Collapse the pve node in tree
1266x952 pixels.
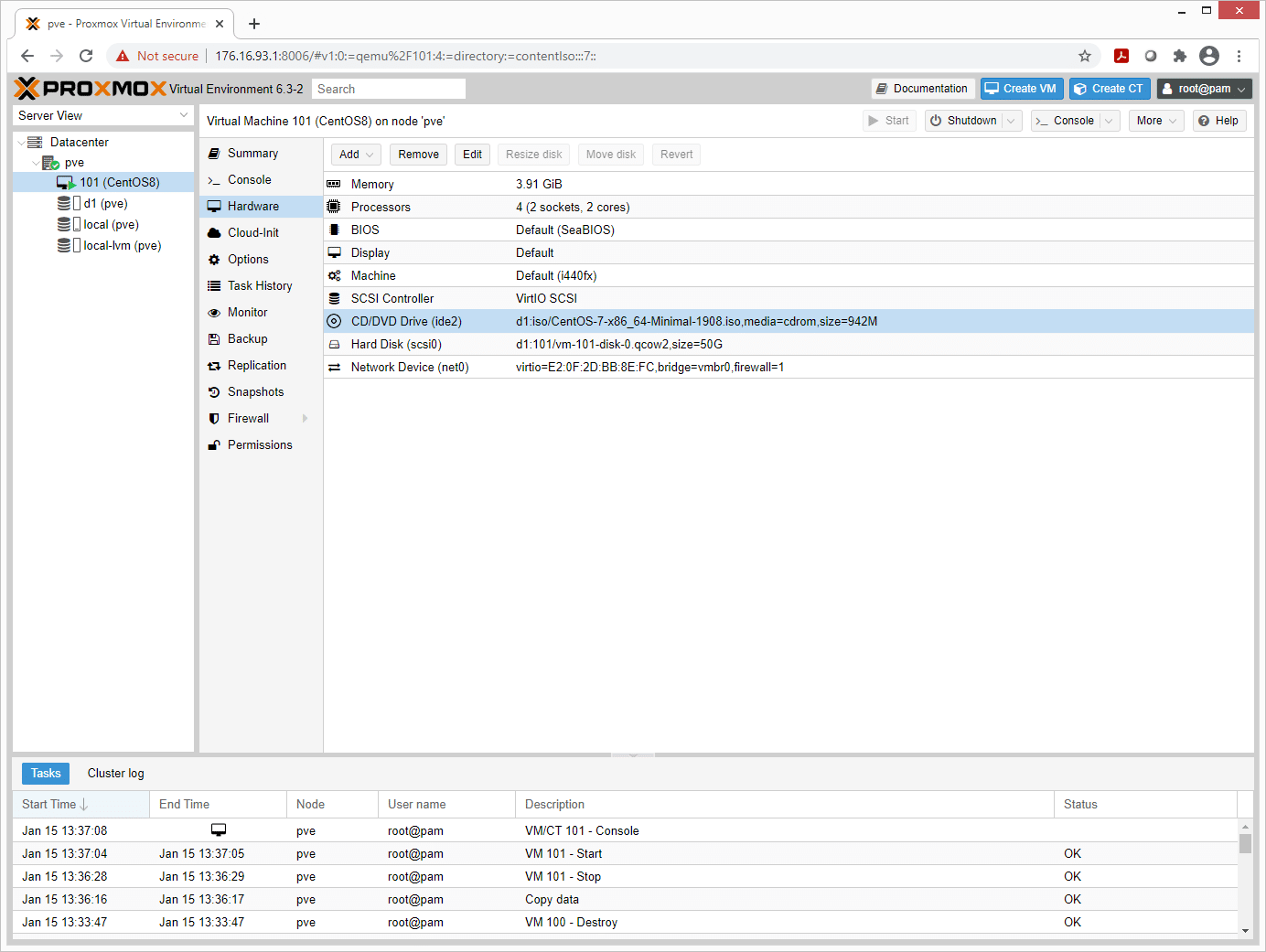click(x=36, y=163)
